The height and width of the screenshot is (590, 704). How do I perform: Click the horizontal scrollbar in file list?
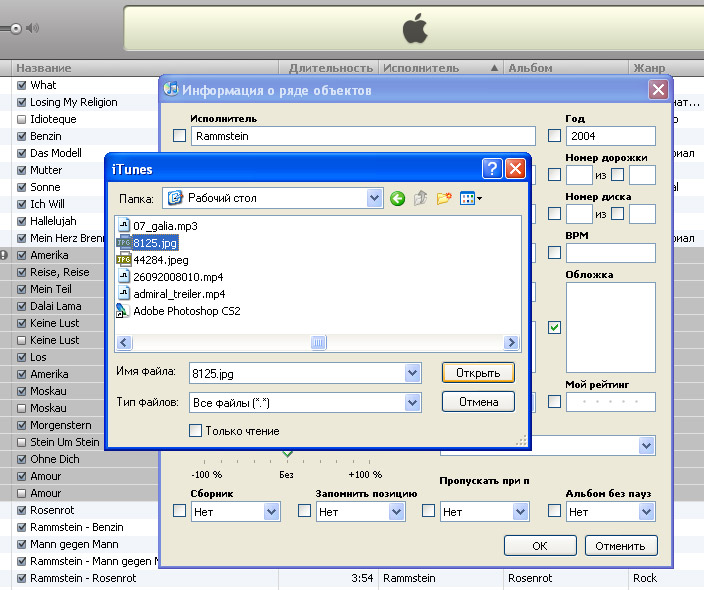[x=318, y=343]
